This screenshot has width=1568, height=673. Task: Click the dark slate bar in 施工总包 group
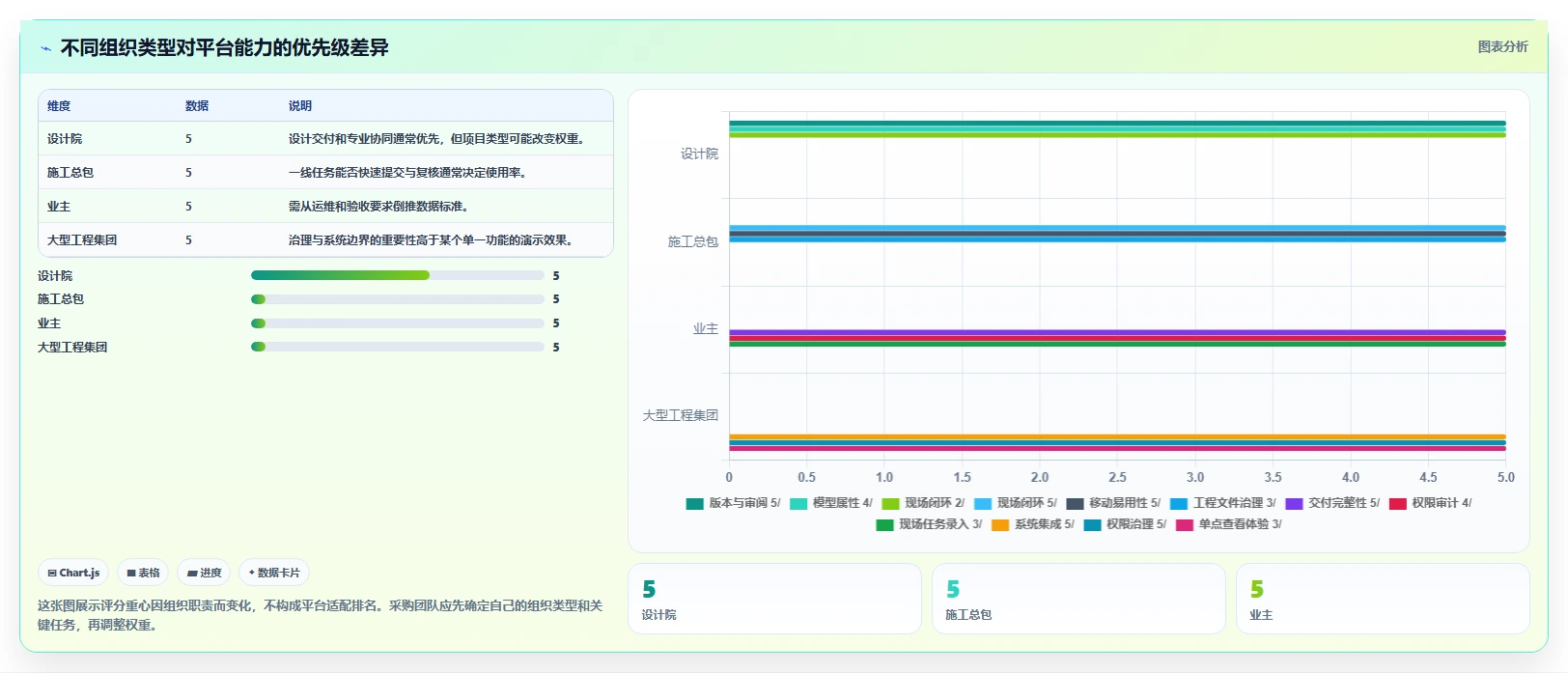(1117, 234)
